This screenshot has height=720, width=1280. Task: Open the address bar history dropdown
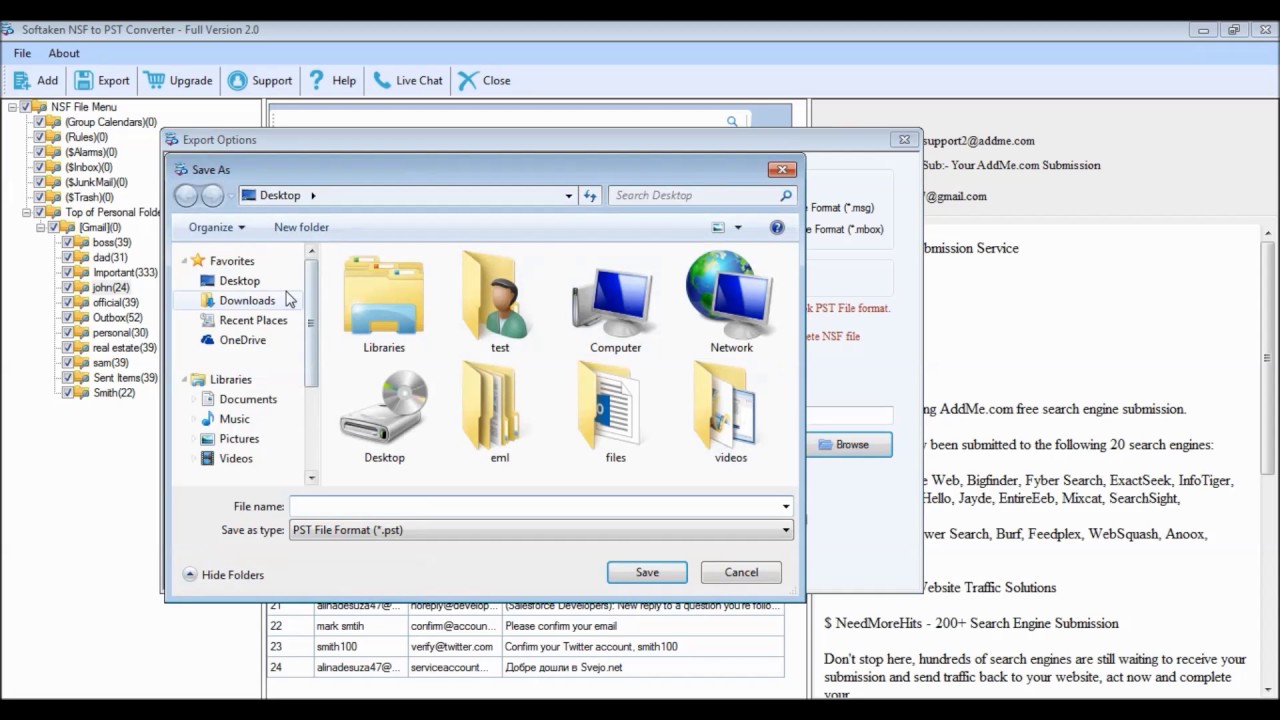coord(569,196)
